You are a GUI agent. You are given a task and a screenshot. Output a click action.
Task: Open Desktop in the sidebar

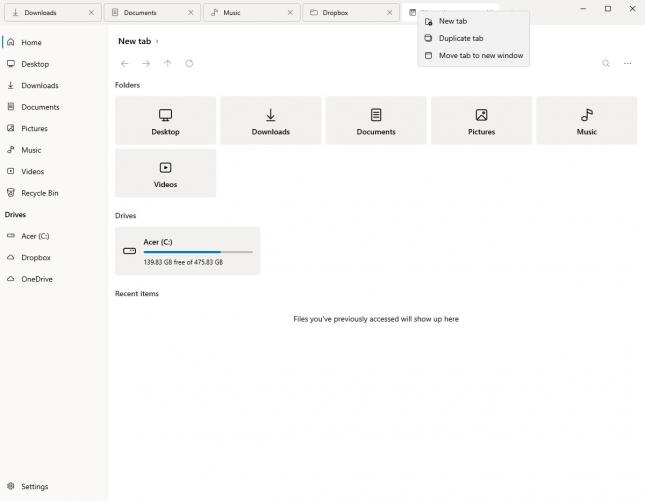53,64
